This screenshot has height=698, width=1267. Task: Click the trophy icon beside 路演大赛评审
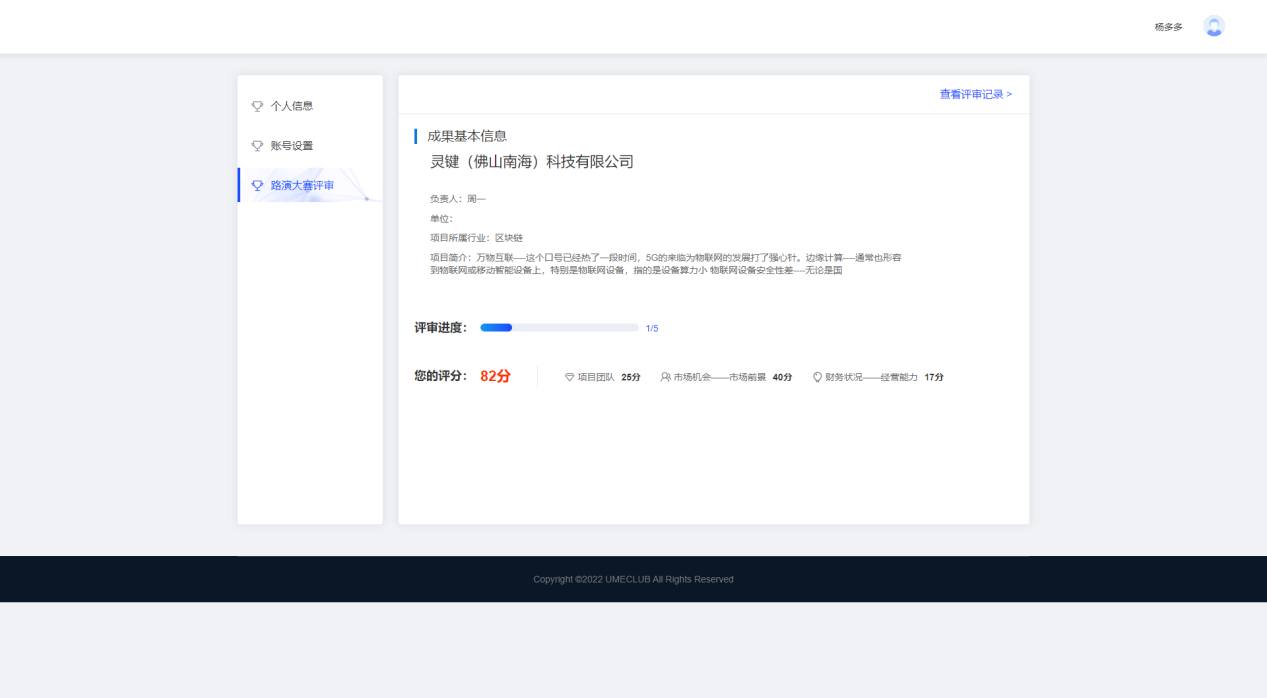(x=257, y=186)
